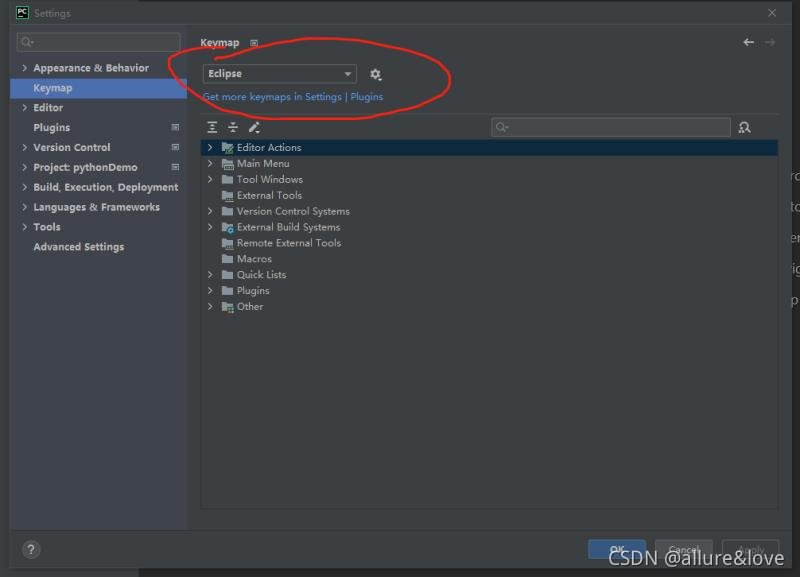Click the help question mark button

tap(31, 549)
